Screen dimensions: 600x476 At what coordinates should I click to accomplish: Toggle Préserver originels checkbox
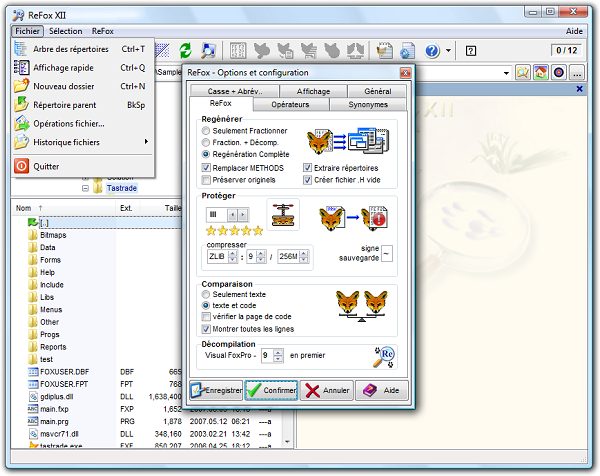(206, 179)
